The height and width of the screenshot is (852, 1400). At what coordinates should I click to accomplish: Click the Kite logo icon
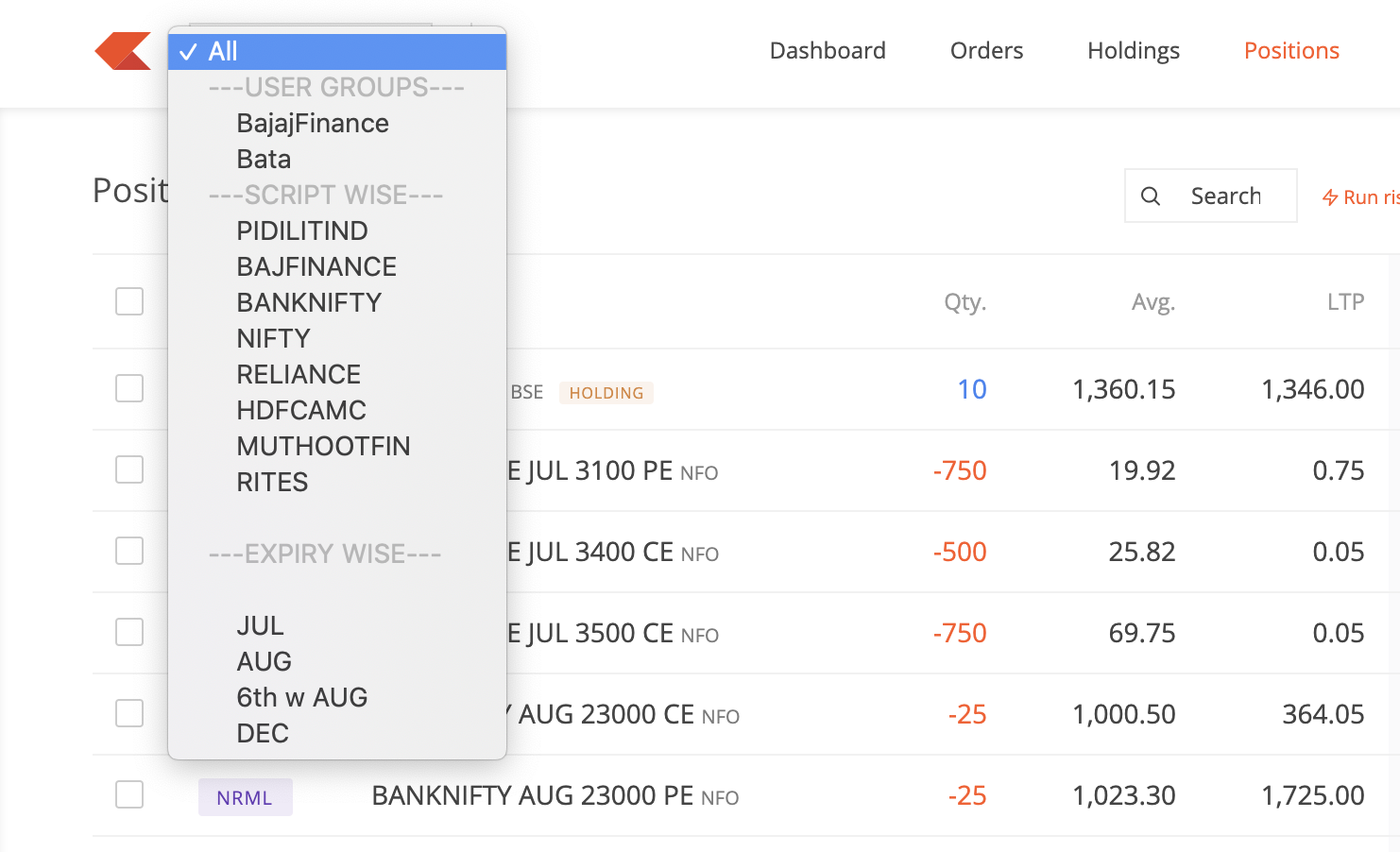pyautogui.click(x=123, y=51)
